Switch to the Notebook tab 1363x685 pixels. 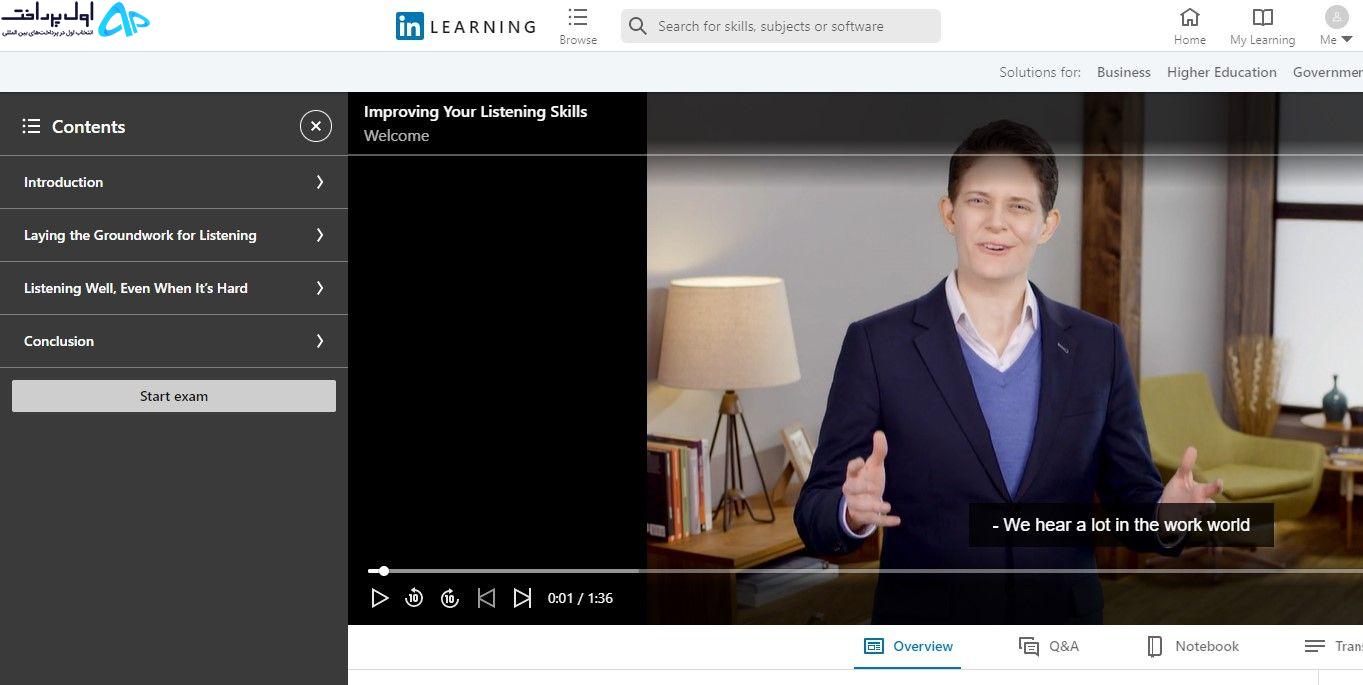1193,646
